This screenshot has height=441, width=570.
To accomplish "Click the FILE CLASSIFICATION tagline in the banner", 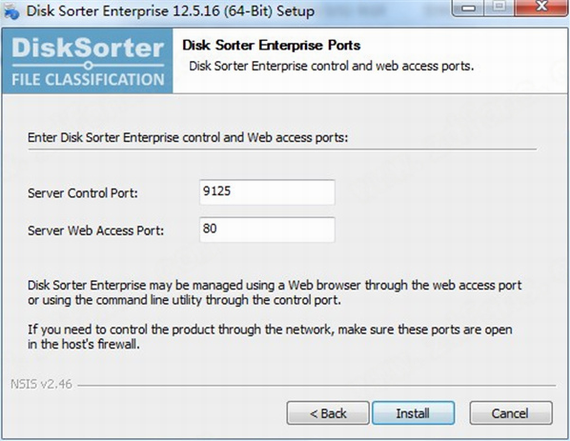I will [88, 80].
